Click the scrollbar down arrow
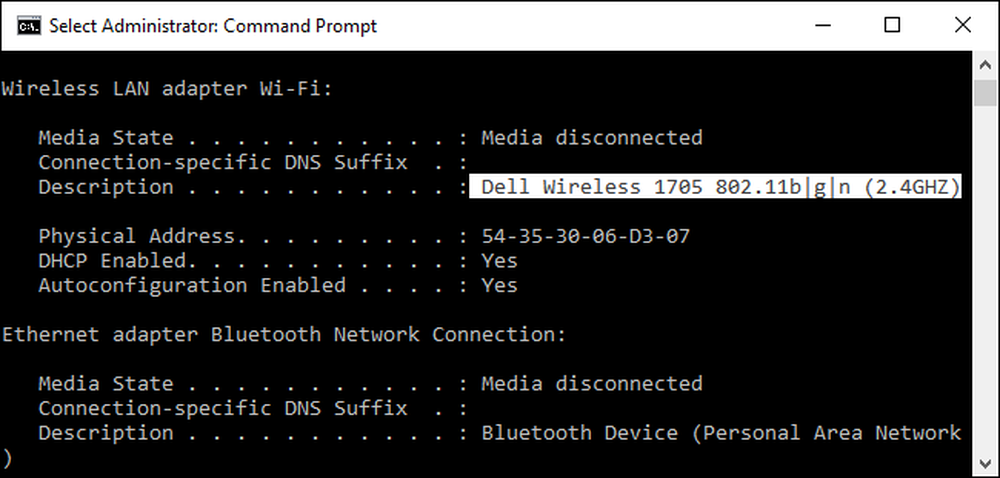1000x478 pixels. [x=985, y=463]
